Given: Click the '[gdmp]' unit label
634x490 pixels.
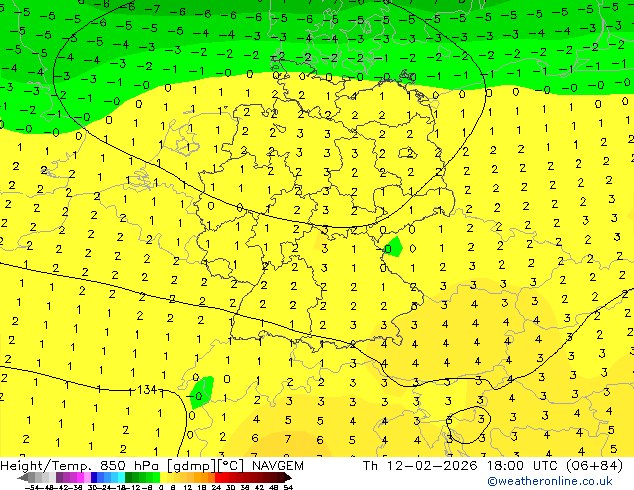Looking at the screenshot, I should (190, 466).
